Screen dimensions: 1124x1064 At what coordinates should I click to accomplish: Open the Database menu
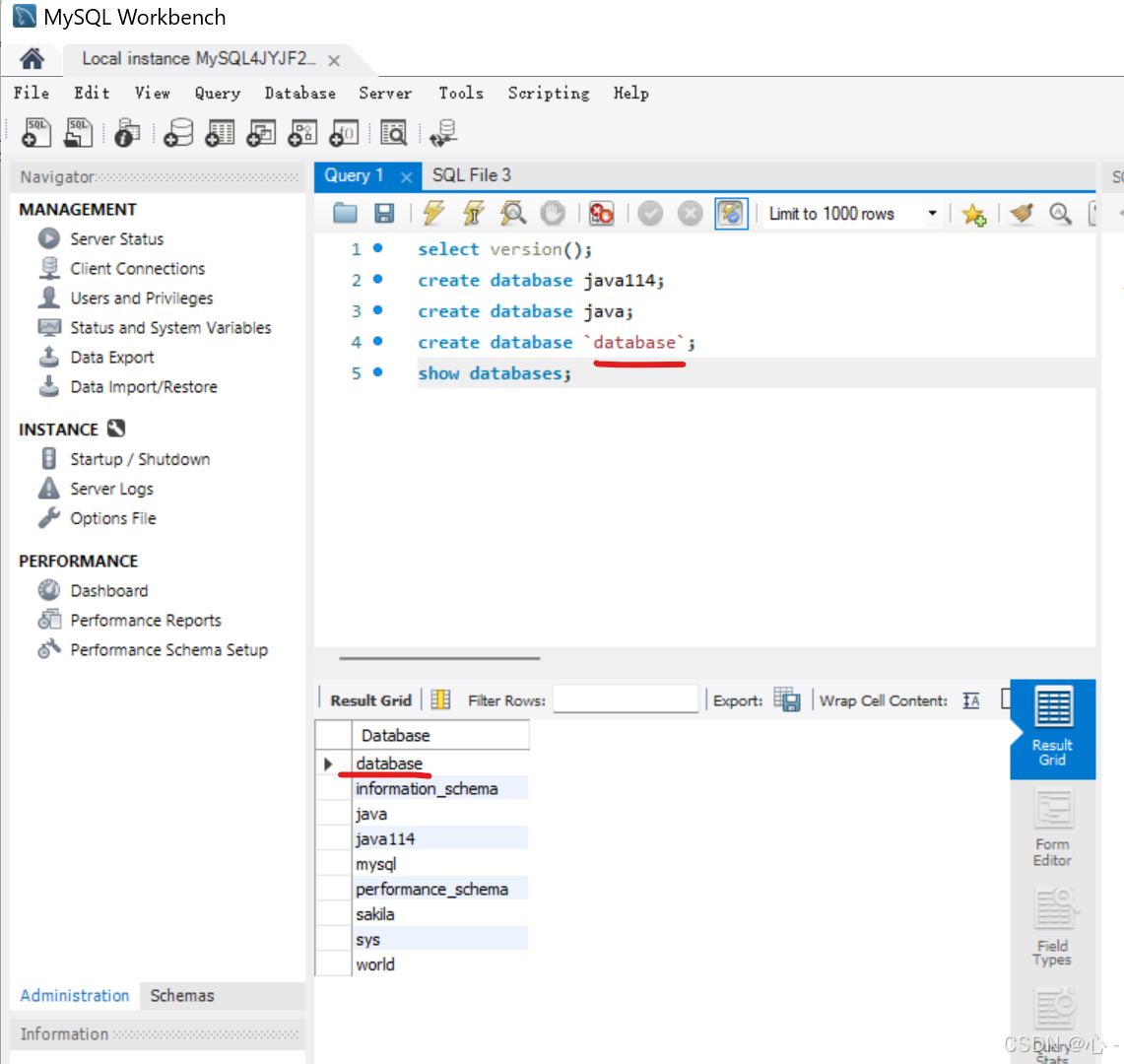click(x=299, y=94)
